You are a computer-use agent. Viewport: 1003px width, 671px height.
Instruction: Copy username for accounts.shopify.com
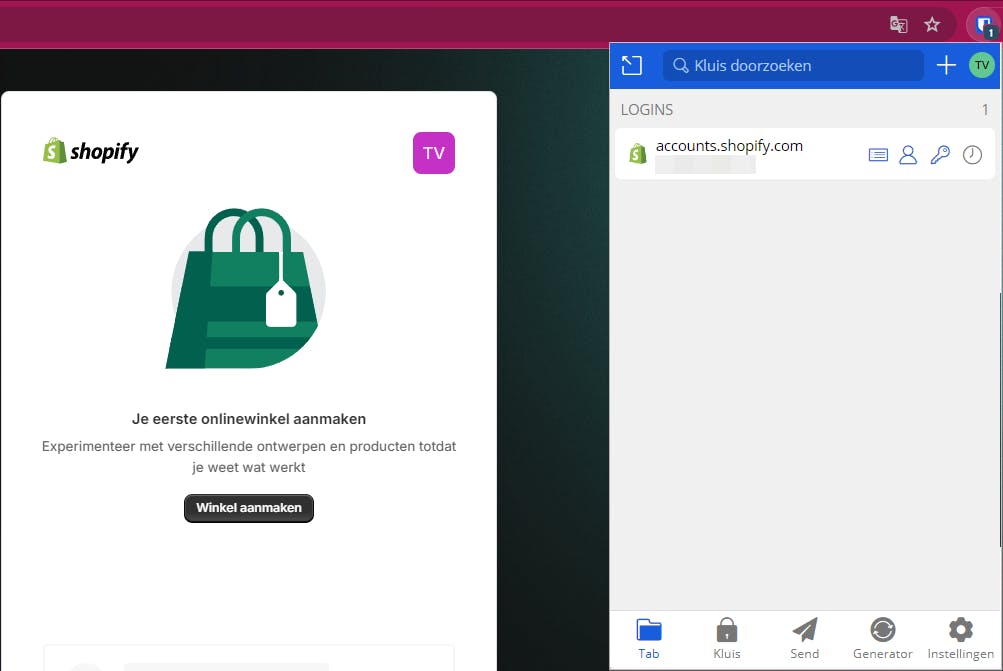point(908,155)
